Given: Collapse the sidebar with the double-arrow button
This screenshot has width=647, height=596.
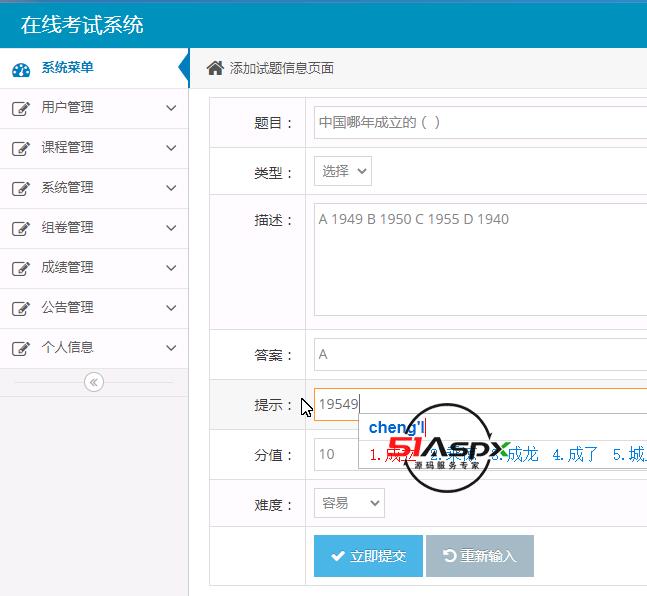Looking at the screenshot, I should pos(94,382).
